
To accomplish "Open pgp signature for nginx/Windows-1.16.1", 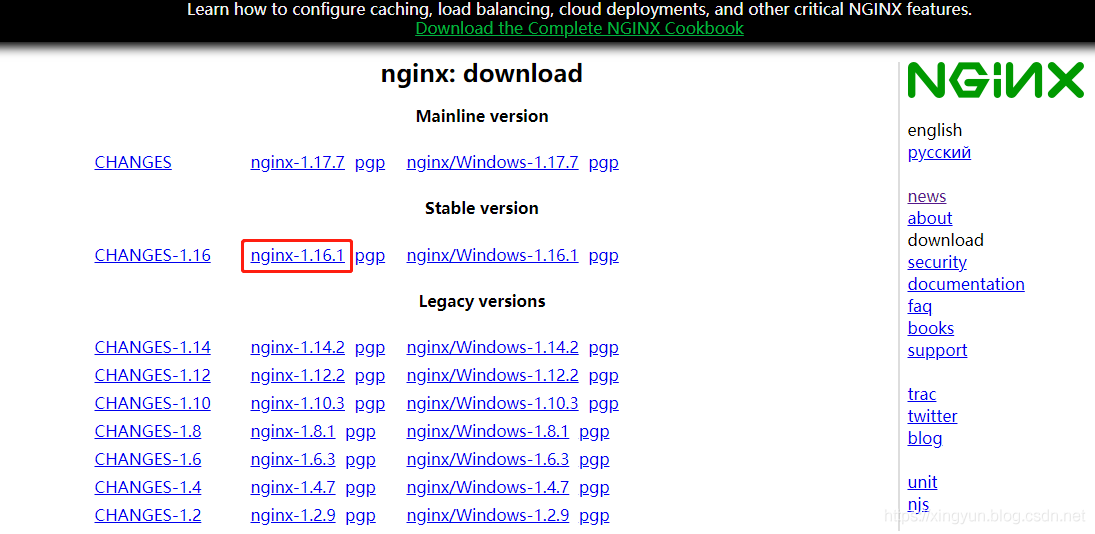I will [x=603, y=257].
